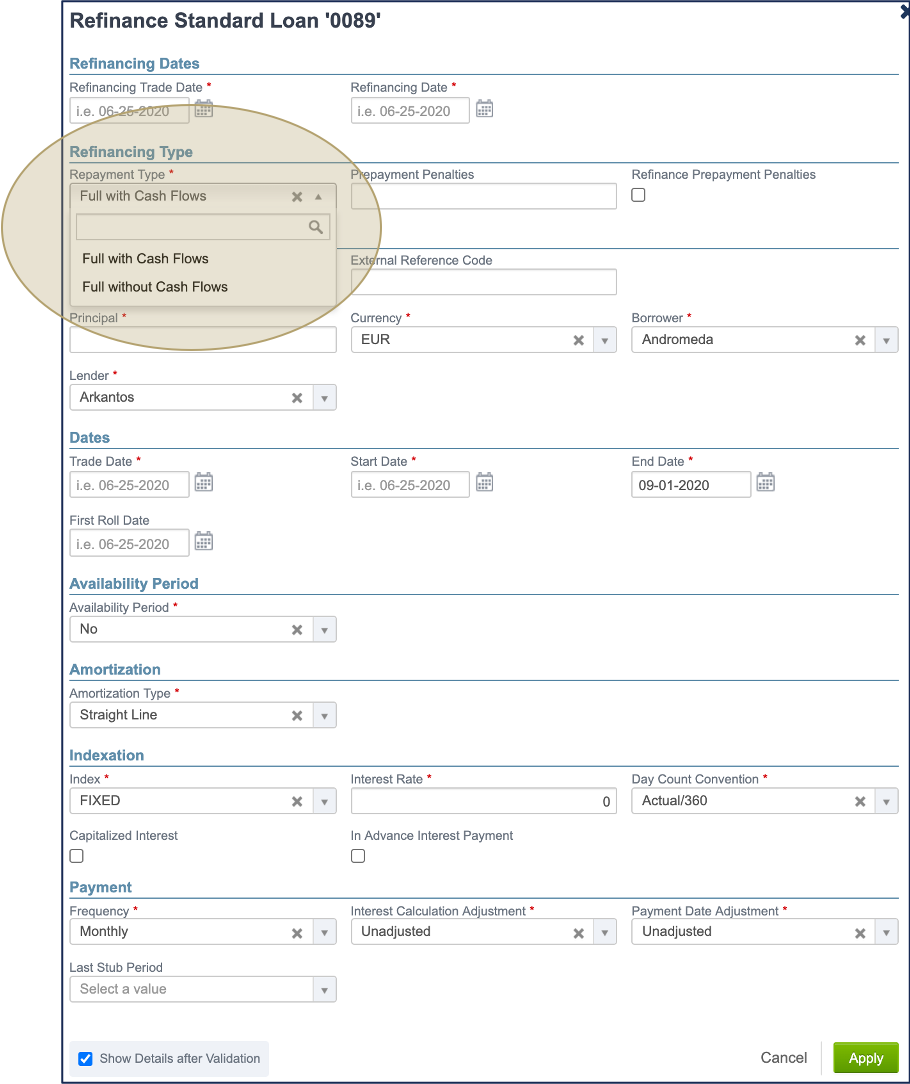The width and height of the screenshot is (910, 1084).
Task: Cancel the refinance dialog
Action: 783,1058
